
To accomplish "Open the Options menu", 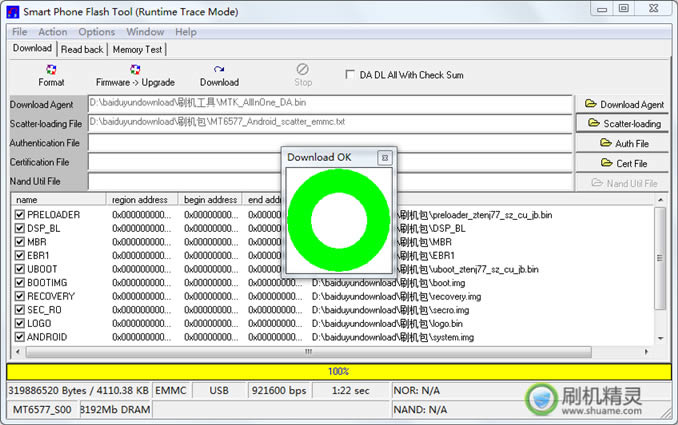I will coord(97,32).
